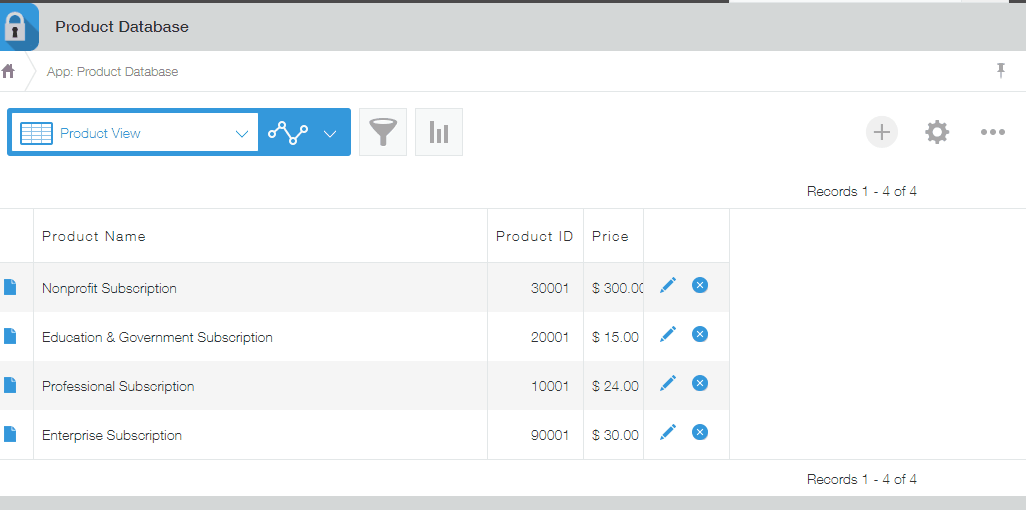Click the App: Product Database breadcrumb
This screenshot has height=510, width=1026.
(112, 71)
